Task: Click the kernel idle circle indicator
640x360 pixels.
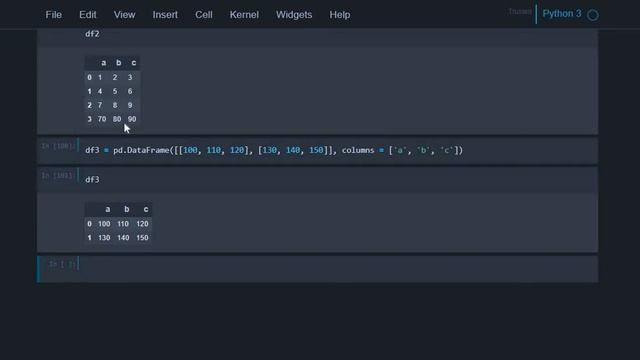Action: click(x=593, y=15)
